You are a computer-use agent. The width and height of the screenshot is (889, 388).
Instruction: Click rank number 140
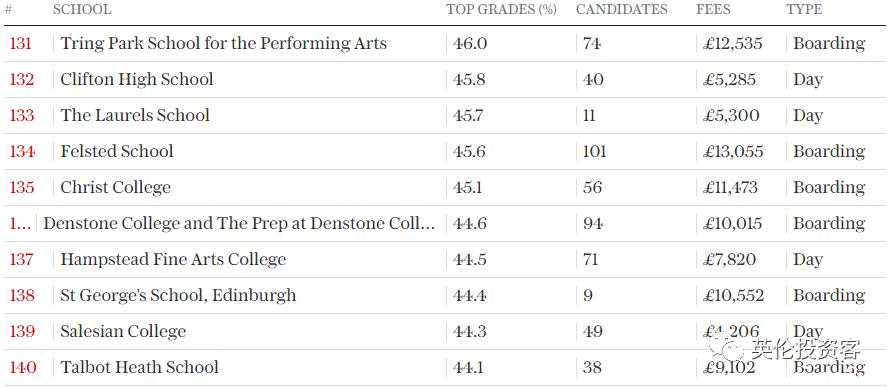(x=23, y=368)
